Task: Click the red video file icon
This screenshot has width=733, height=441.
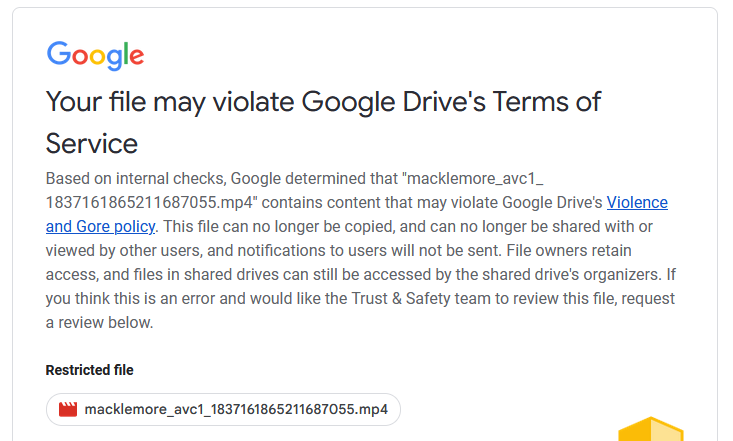Action: coord(68,409)
